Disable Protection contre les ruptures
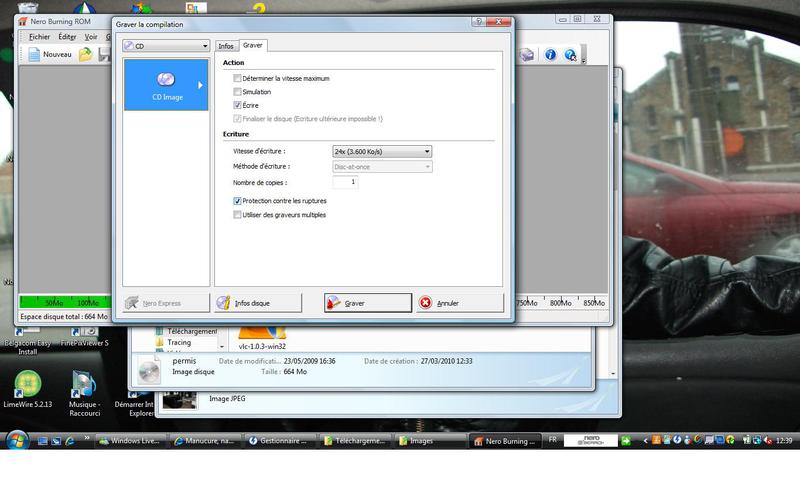 pyautogui.click(x=237, y=201)
